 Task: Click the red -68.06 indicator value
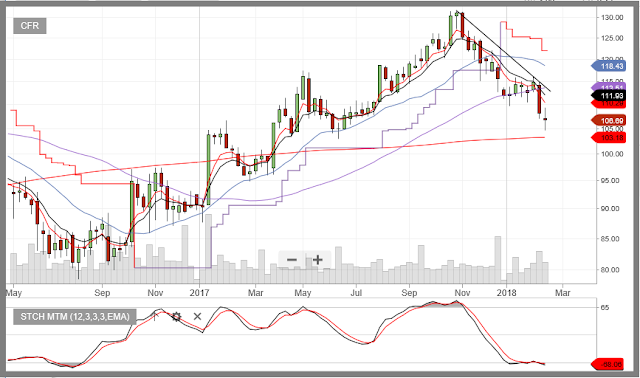pyautogui.click(x=608, y=364)
